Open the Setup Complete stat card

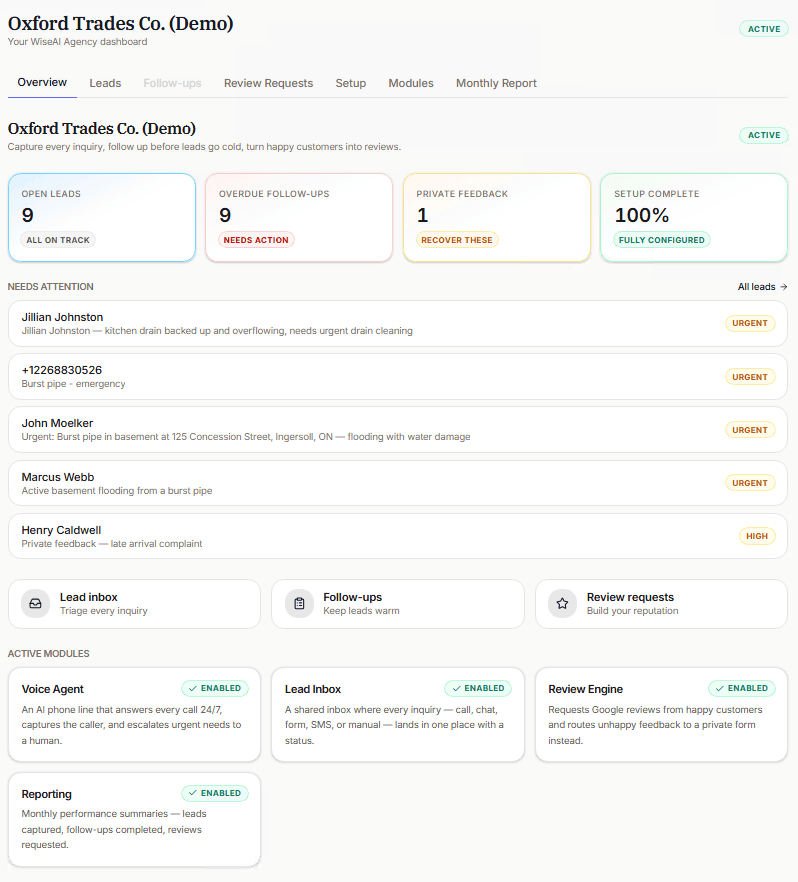[694, 218]
